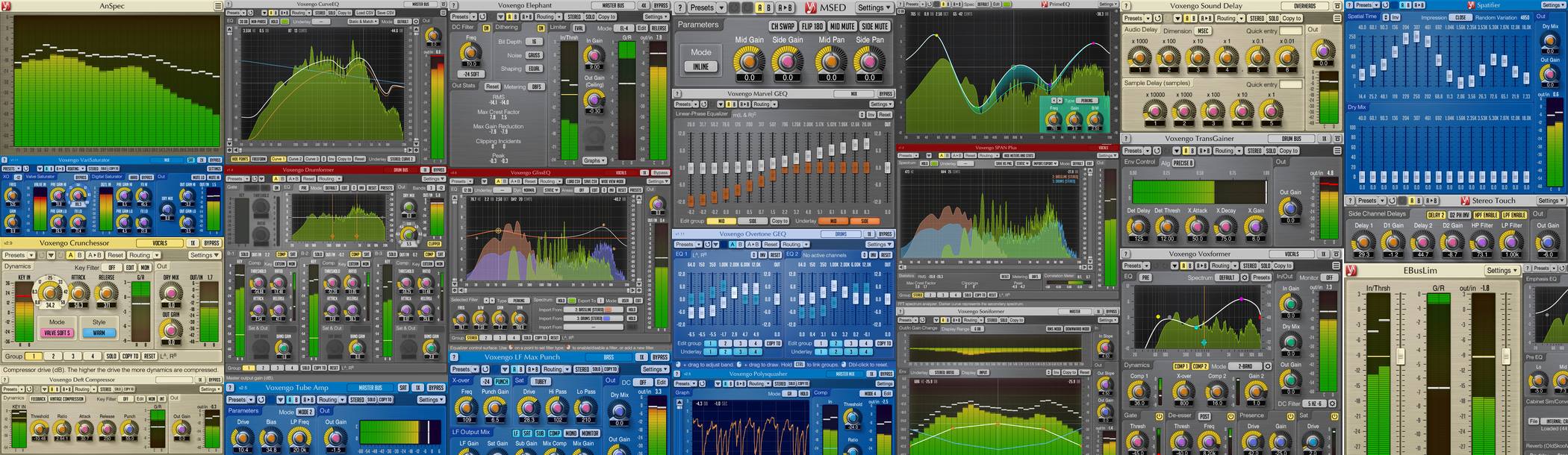Image resolution: width=1568 pixels, height=455 pixels.
Task: Open the Graphs dropdown in Elephant
Action: click(594, 160)
